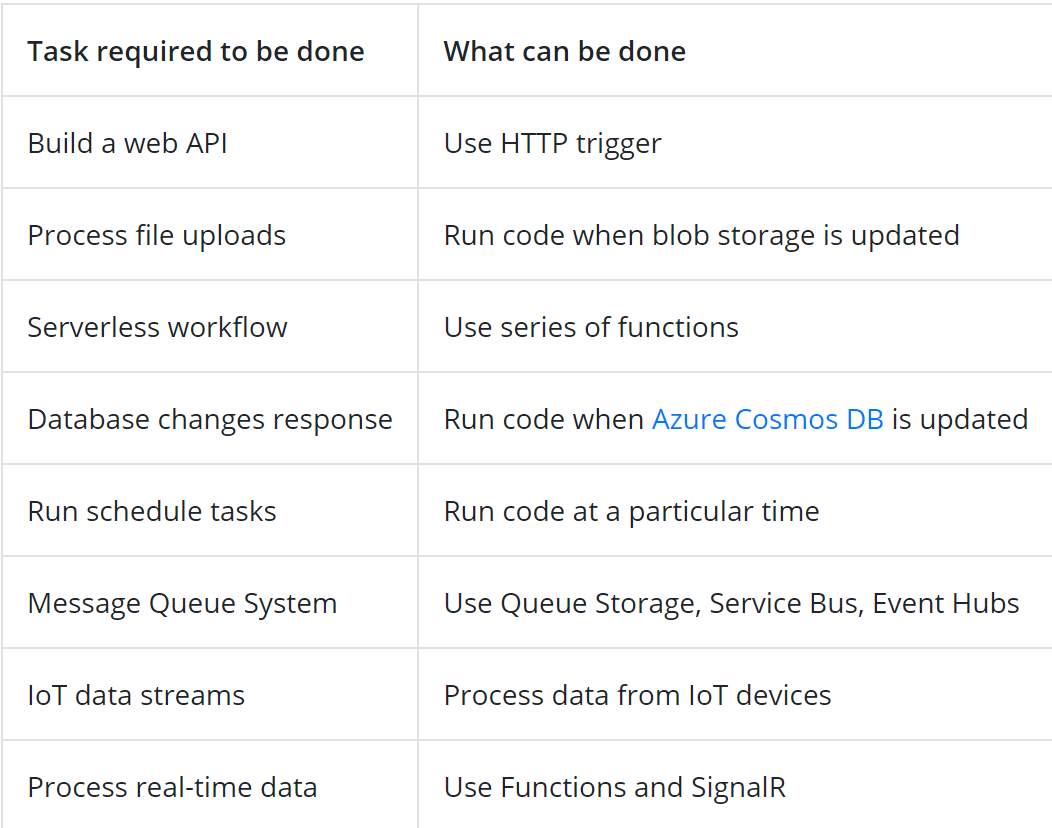Select the 'Use HTTP trigger' cell

[735, 142]
